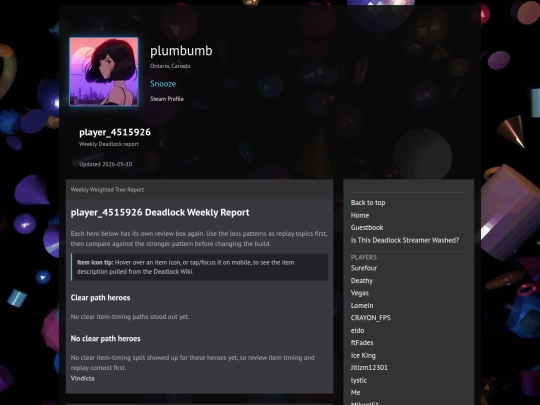The height and width of the screenshot is (405, 540).
Task: Open player Ice King's page
Action: (363, 355)
